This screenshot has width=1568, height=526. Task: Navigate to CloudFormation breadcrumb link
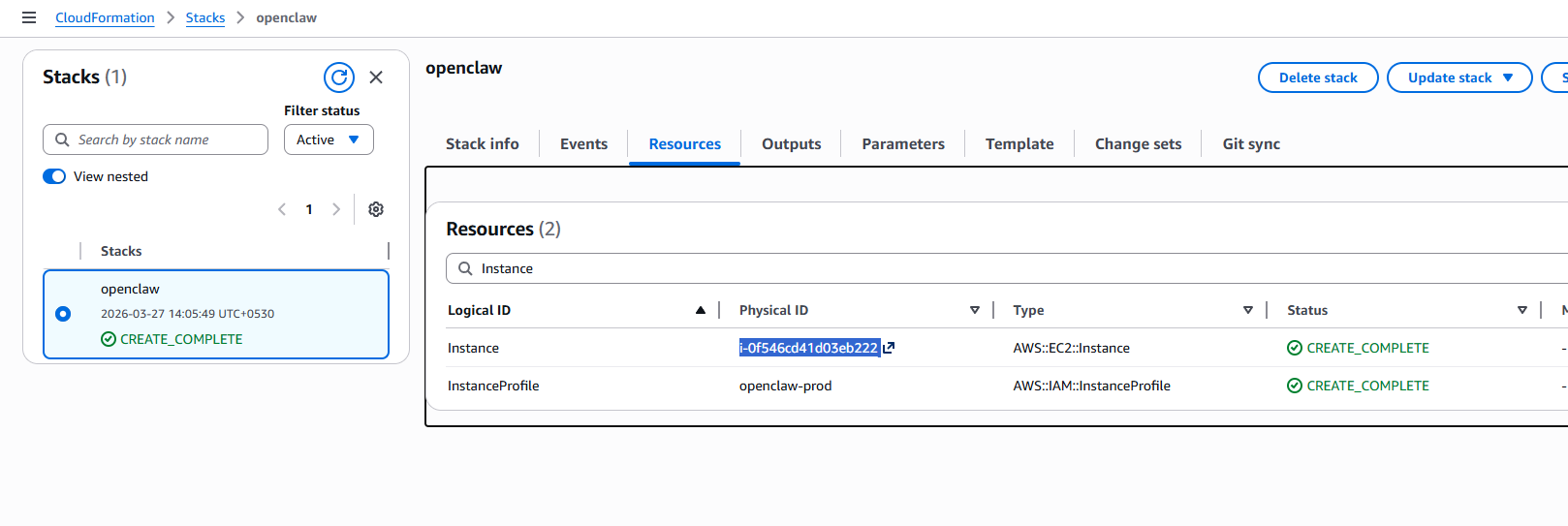[105, 17]
